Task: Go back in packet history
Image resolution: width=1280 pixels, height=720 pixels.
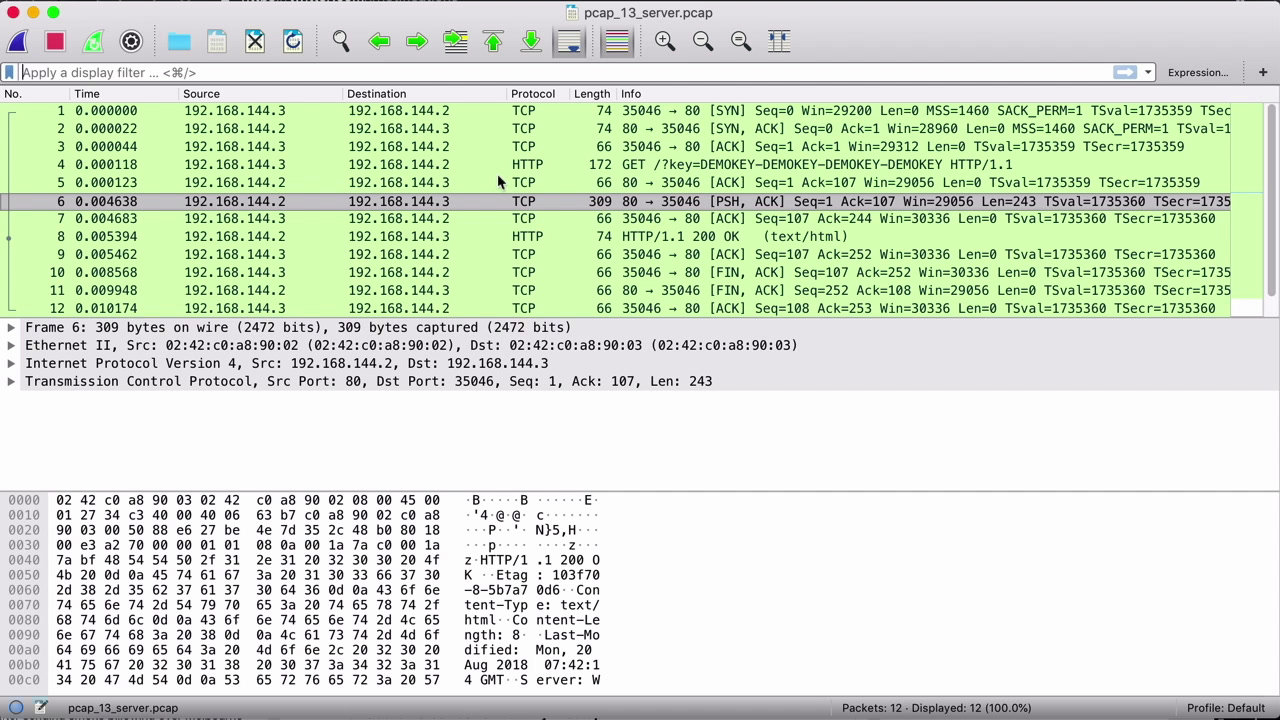Action: [x=379, y=41]
